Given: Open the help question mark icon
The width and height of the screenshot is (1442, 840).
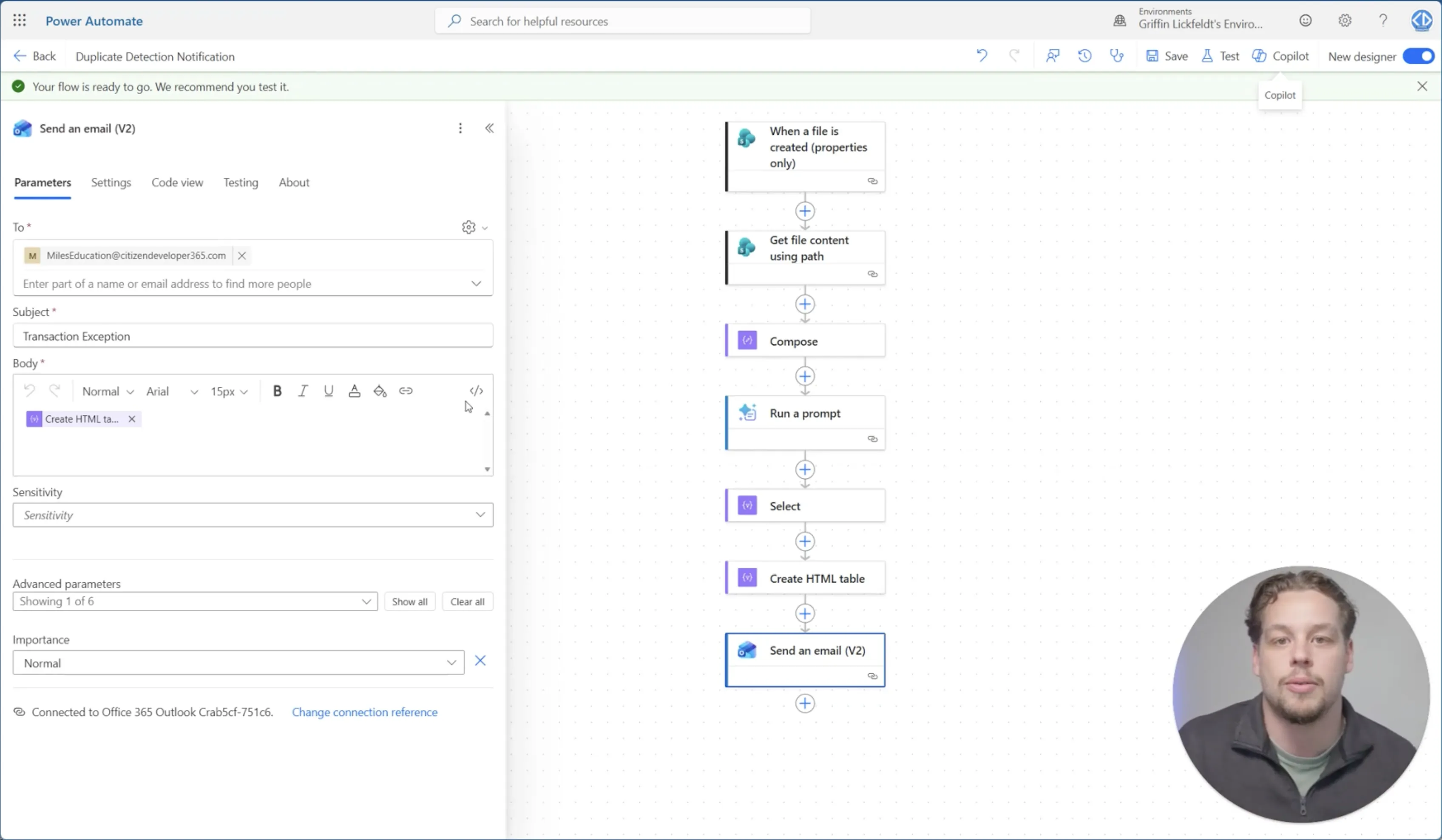Looking at the screenshot, I should pos(1383,20).
